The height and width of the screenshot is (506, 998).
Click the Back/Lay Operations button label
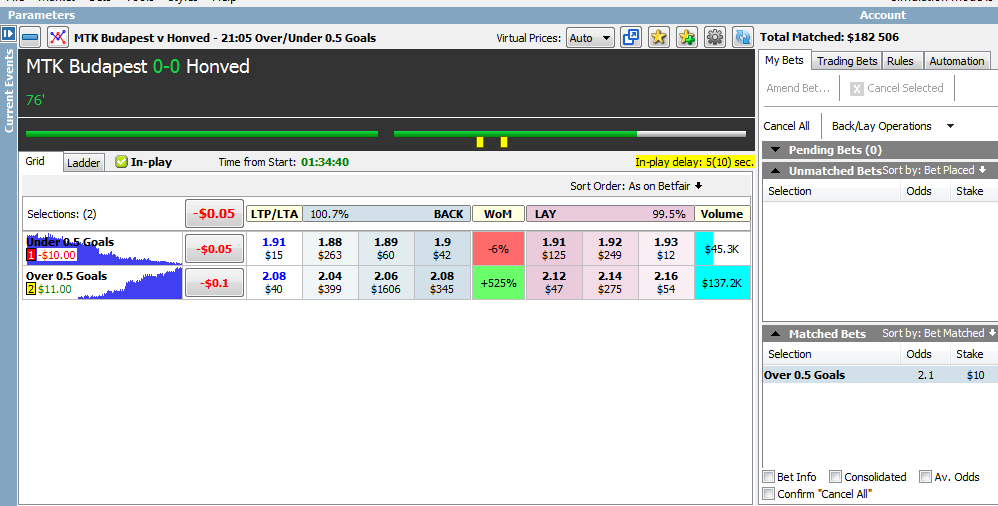point(882,126)
